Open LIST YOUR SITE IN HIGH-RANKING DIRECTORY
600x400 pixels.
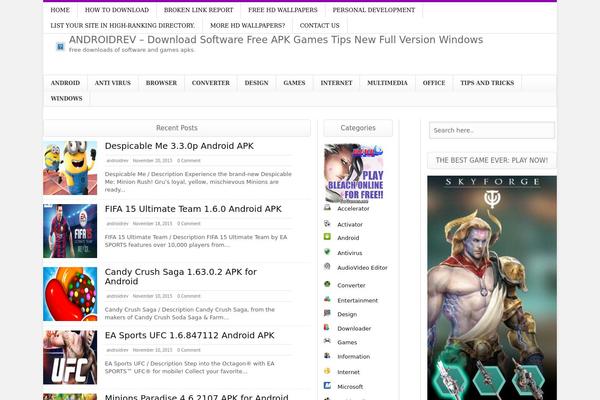(x=123, y=26)
